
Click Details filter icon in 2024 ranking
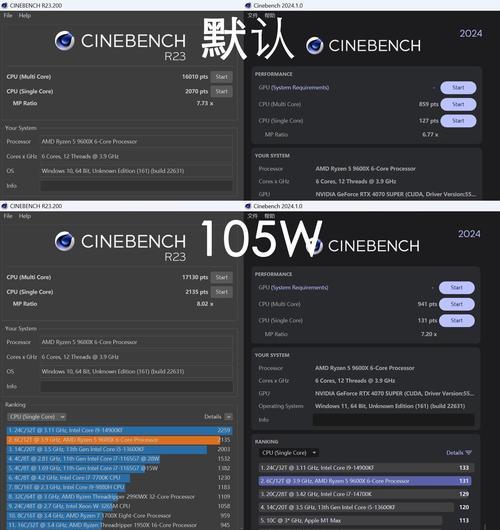(x=468, y=453)
